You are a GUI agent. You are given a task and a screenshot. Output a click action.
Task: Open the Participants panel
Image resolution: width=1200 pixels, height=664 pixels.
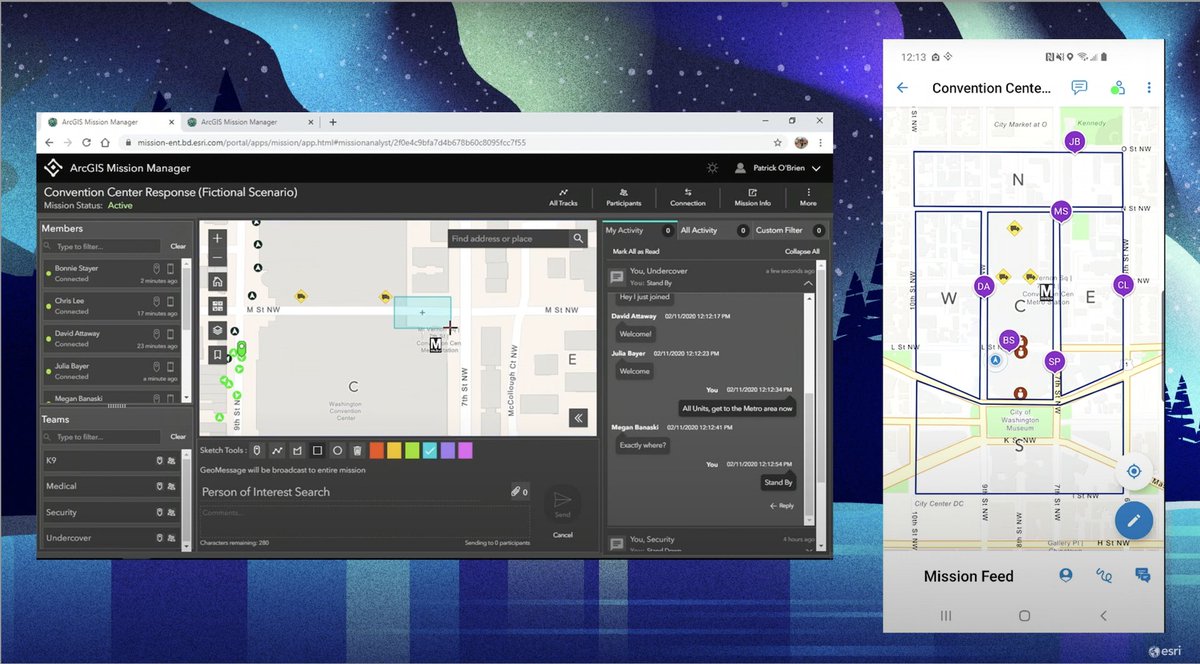[623, 196]
